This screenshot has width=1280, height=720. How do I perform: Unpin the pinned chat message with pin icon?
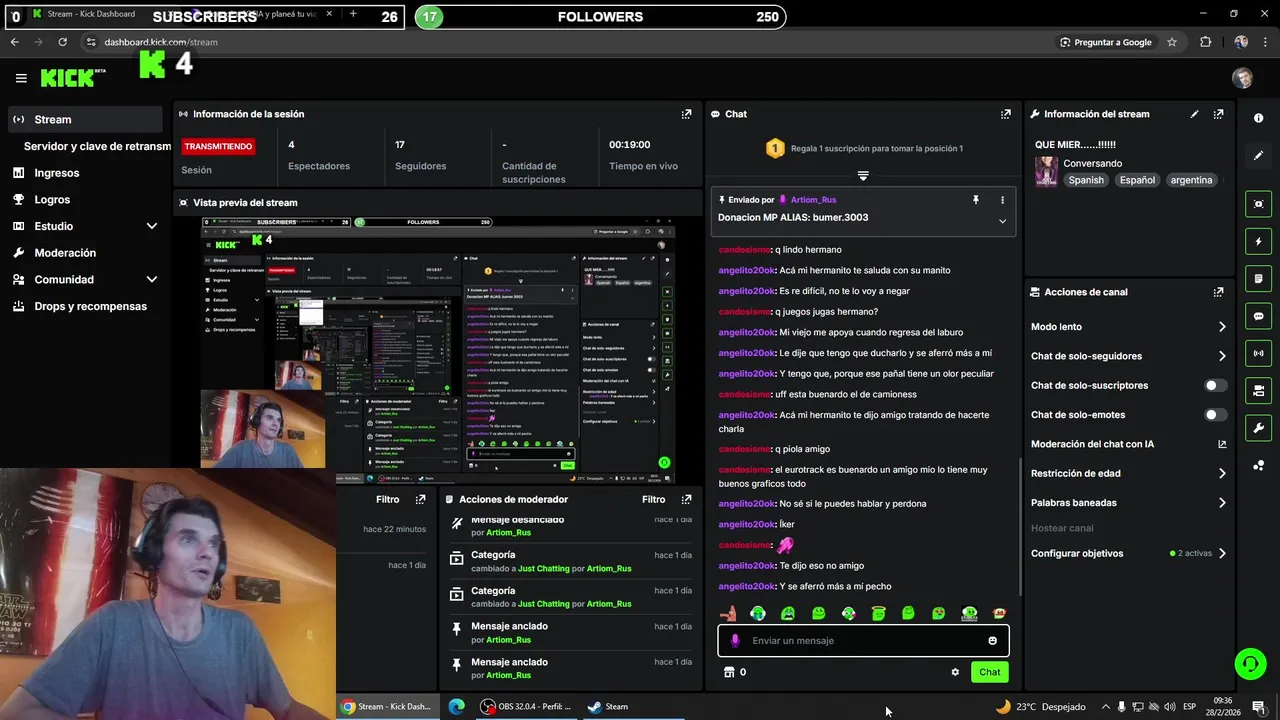976,200
